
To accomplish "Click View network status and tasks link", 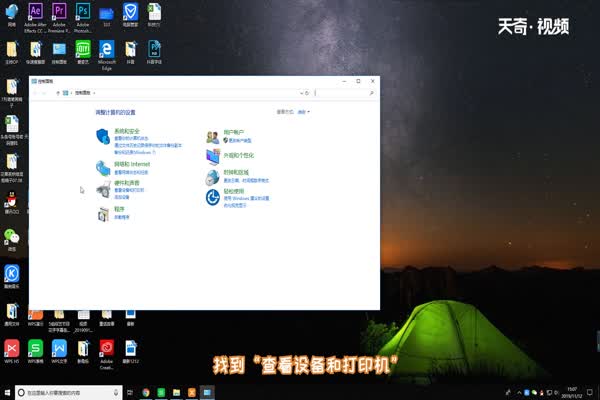I will click(131, 172).
